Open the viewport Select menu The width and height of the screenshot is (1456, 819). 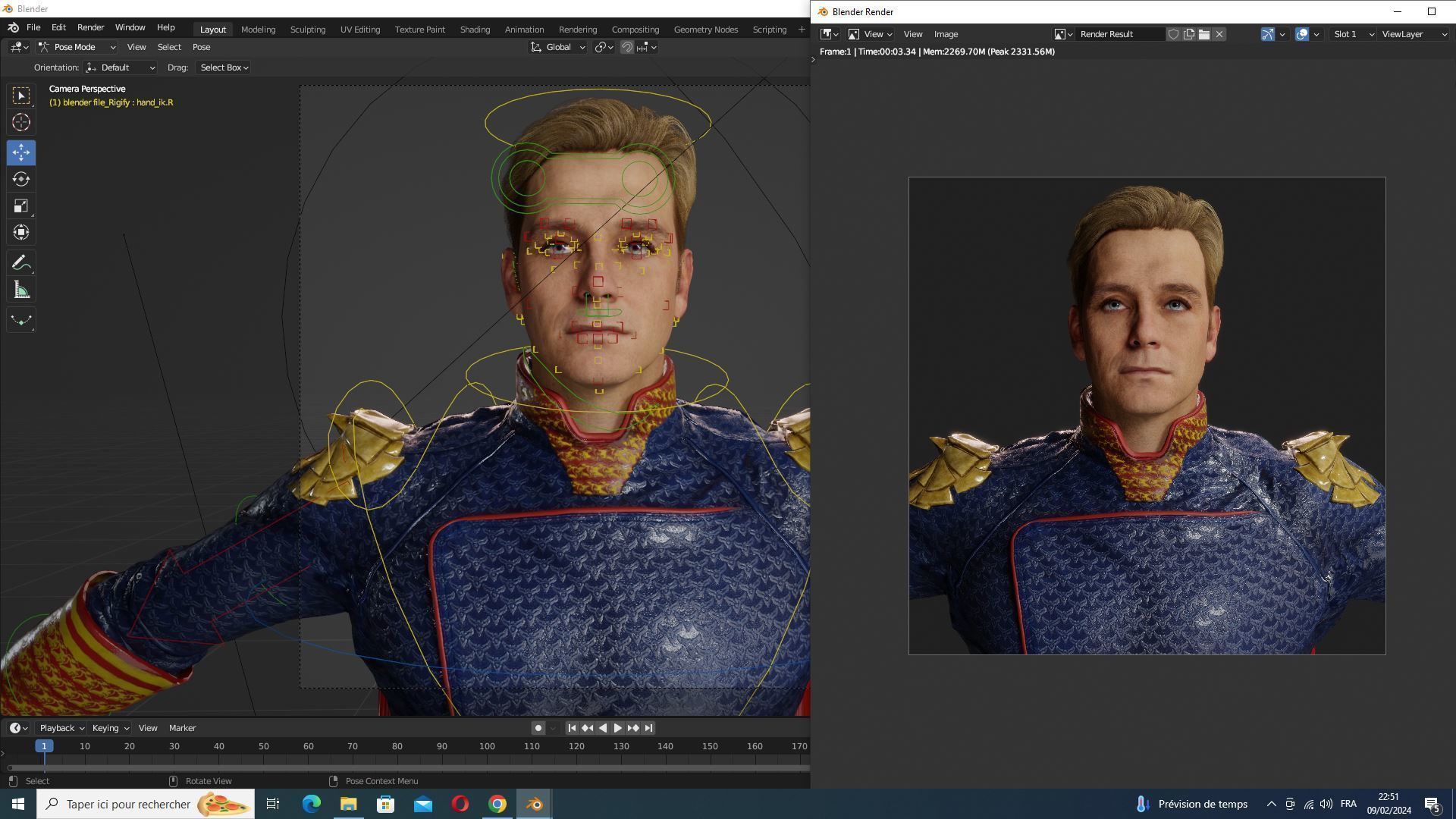pos(169,47)
